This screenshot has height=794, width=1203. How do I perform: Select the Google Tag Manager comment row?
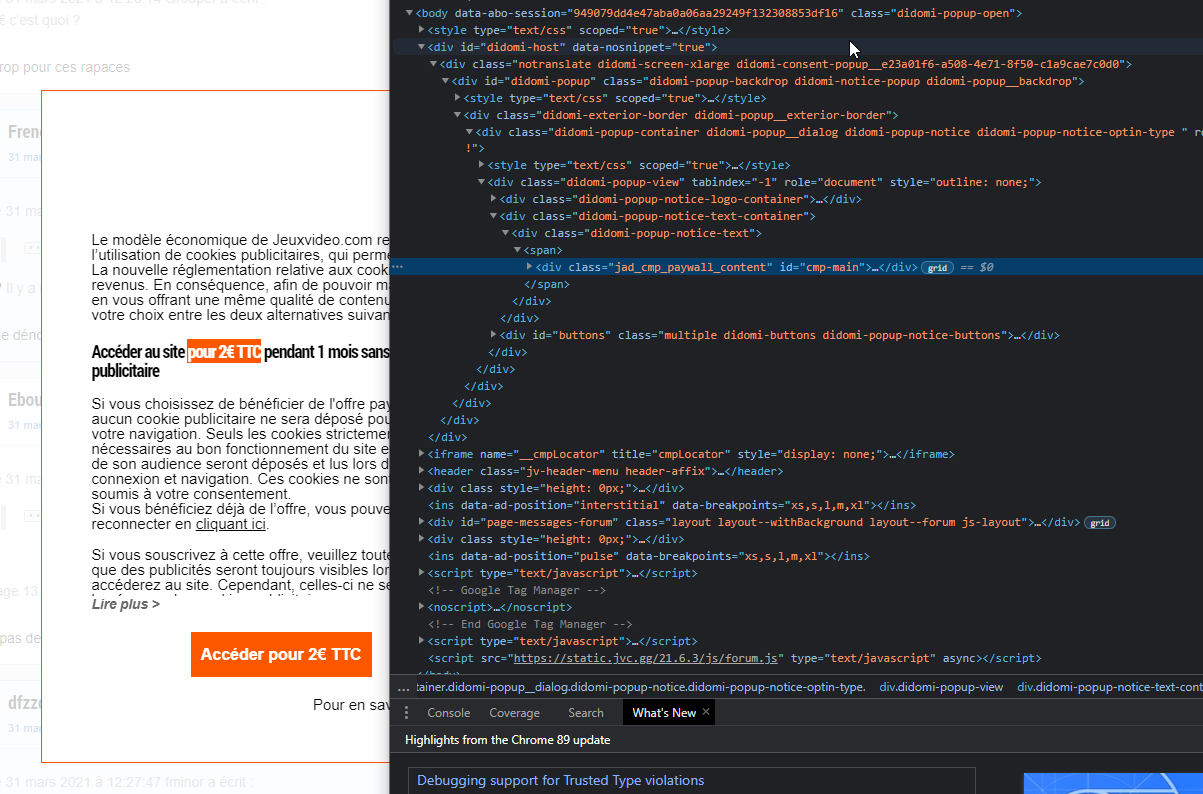coord(516,590)
